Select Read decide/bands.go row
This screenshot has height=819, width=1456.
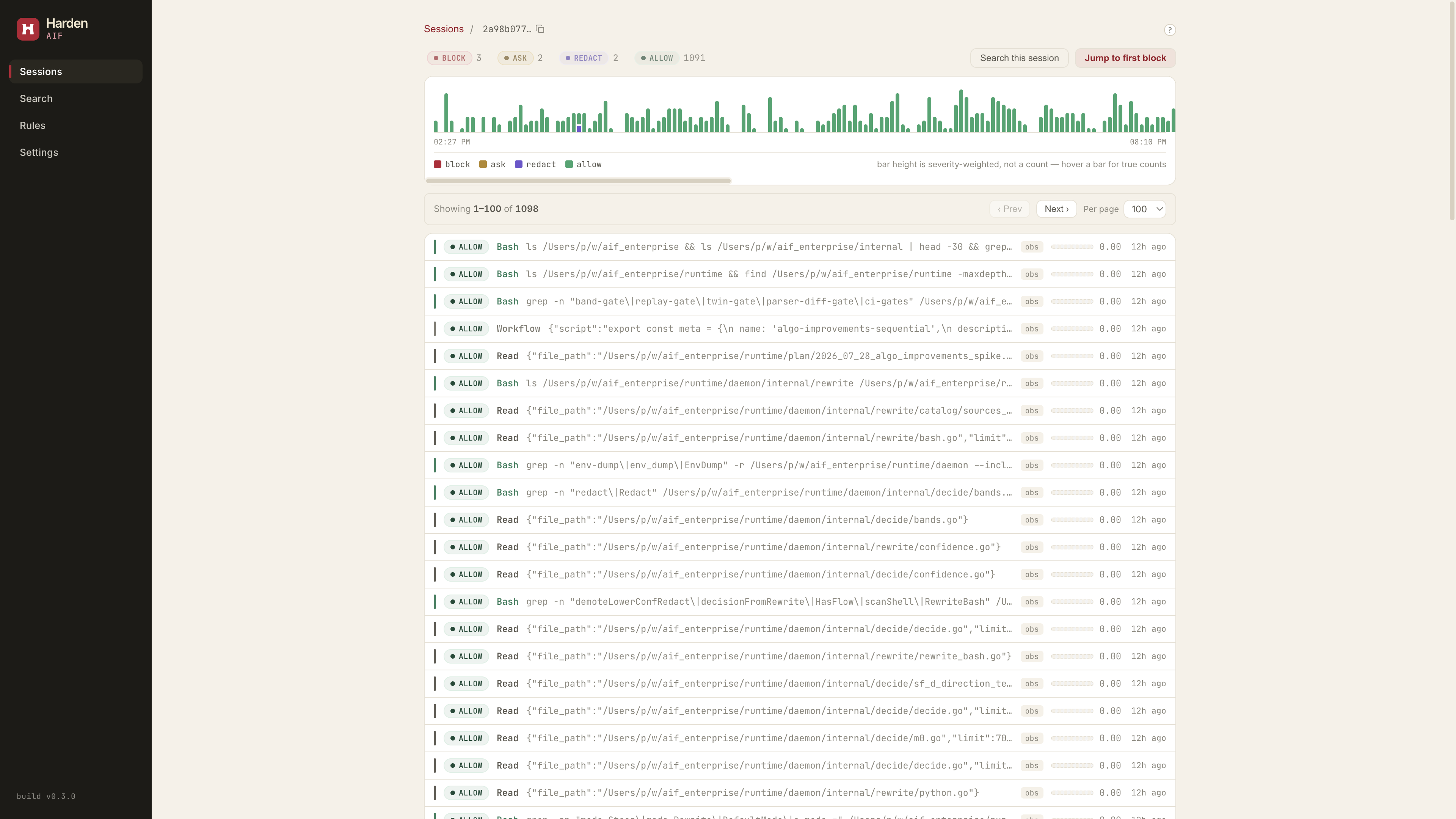click(800, 520)
